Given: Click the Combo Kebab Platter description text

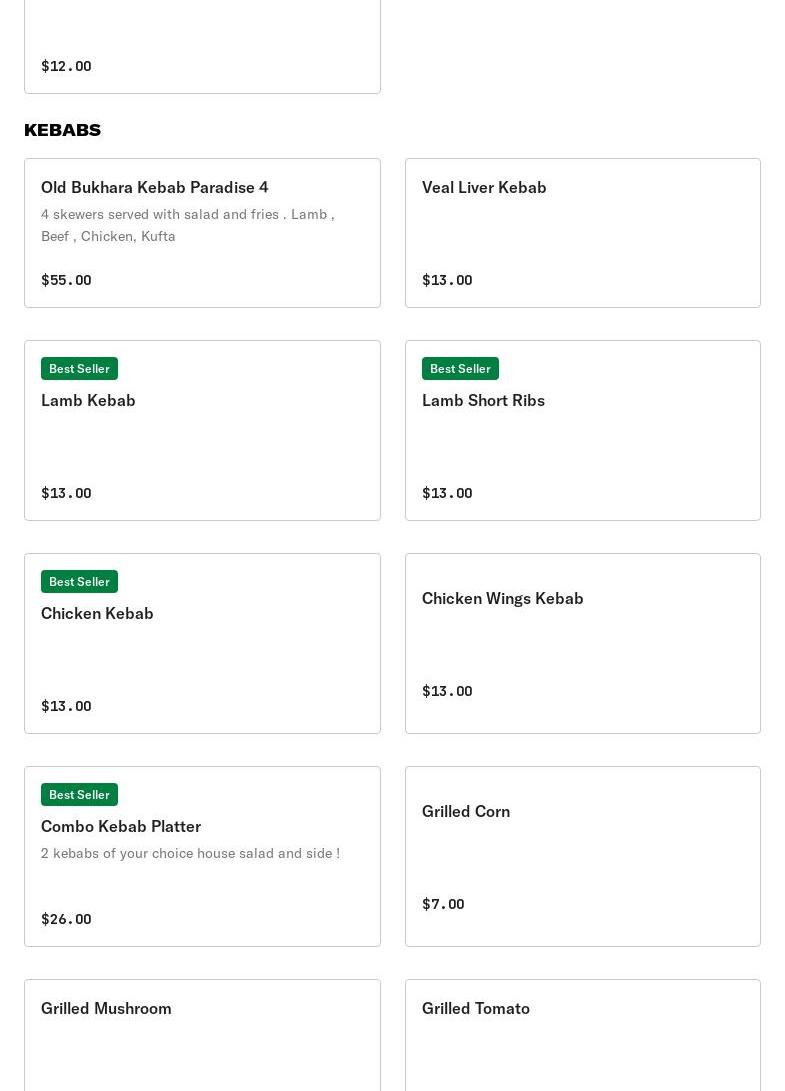Looking at the screenshot, I should point(190,853).
